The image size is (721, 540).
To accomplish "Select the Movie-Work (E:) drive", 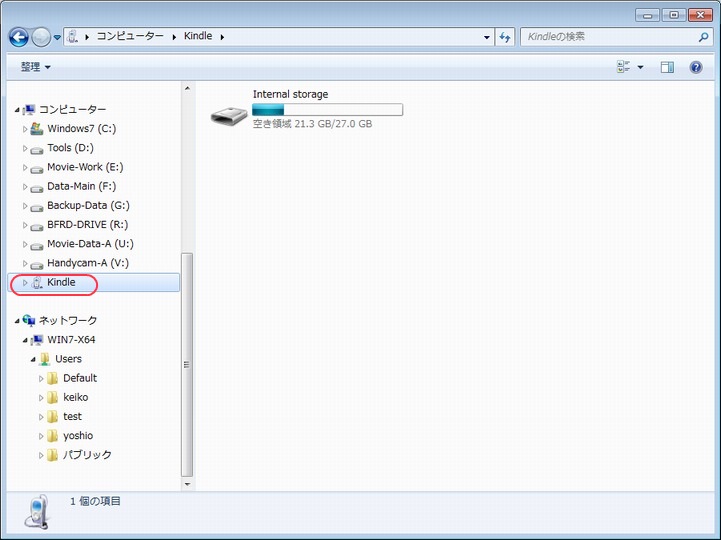I will coord(85,167).
